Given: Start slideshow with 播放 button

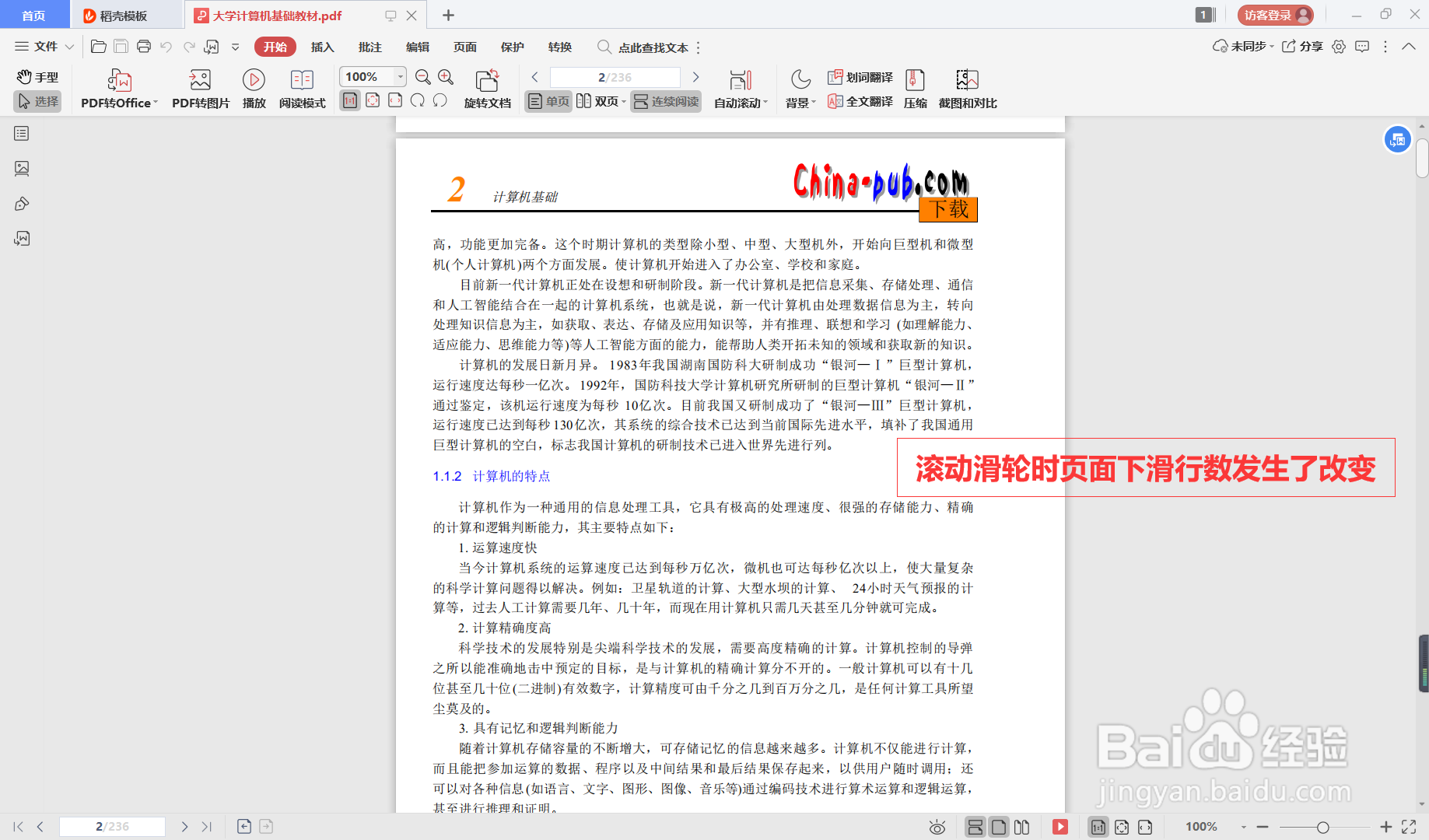Looking at the screenshot, I should (254, 89).
